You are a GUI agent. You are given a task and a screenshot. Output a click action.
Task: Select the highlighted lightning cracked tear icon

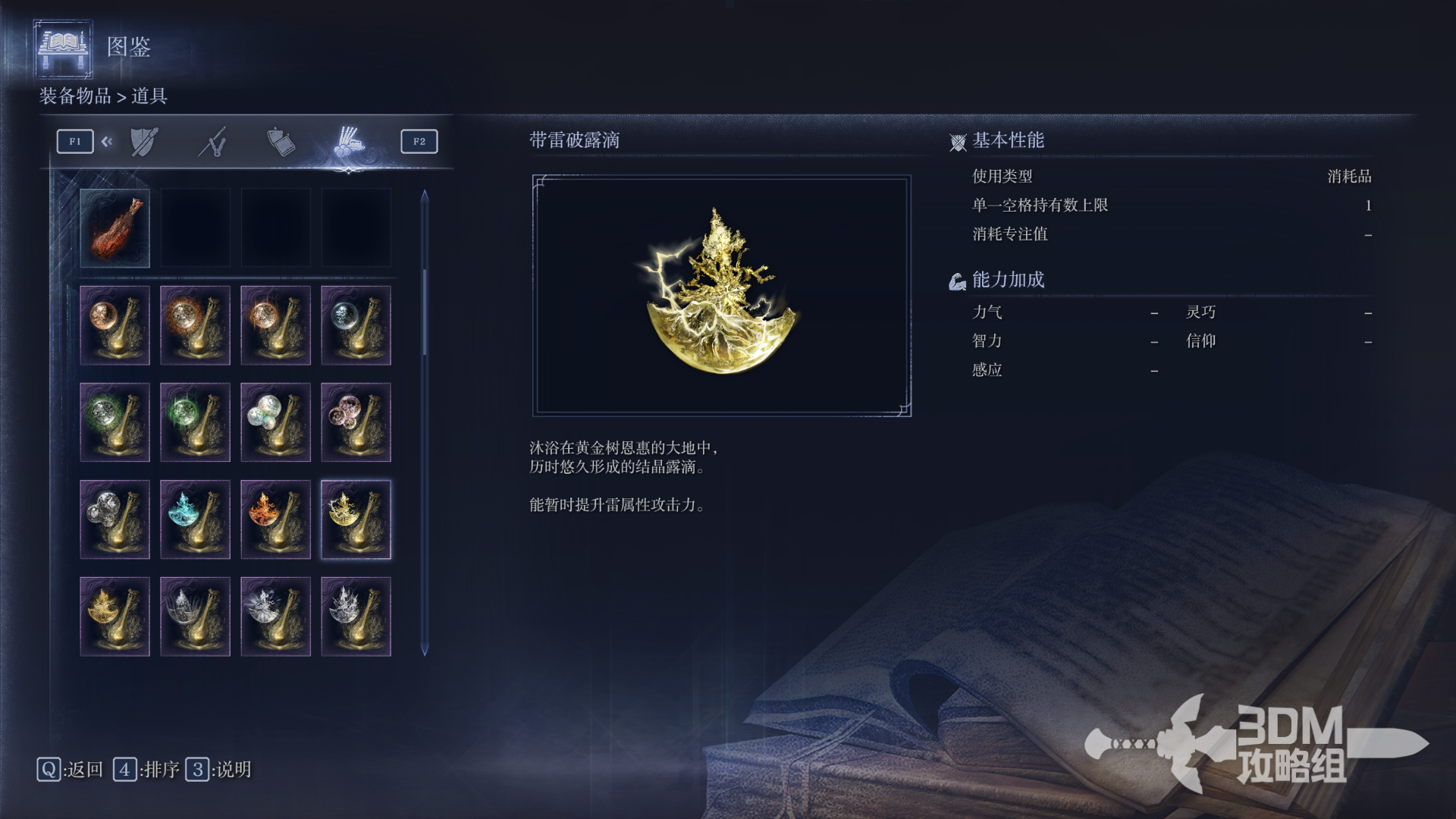tap(356, 519)
